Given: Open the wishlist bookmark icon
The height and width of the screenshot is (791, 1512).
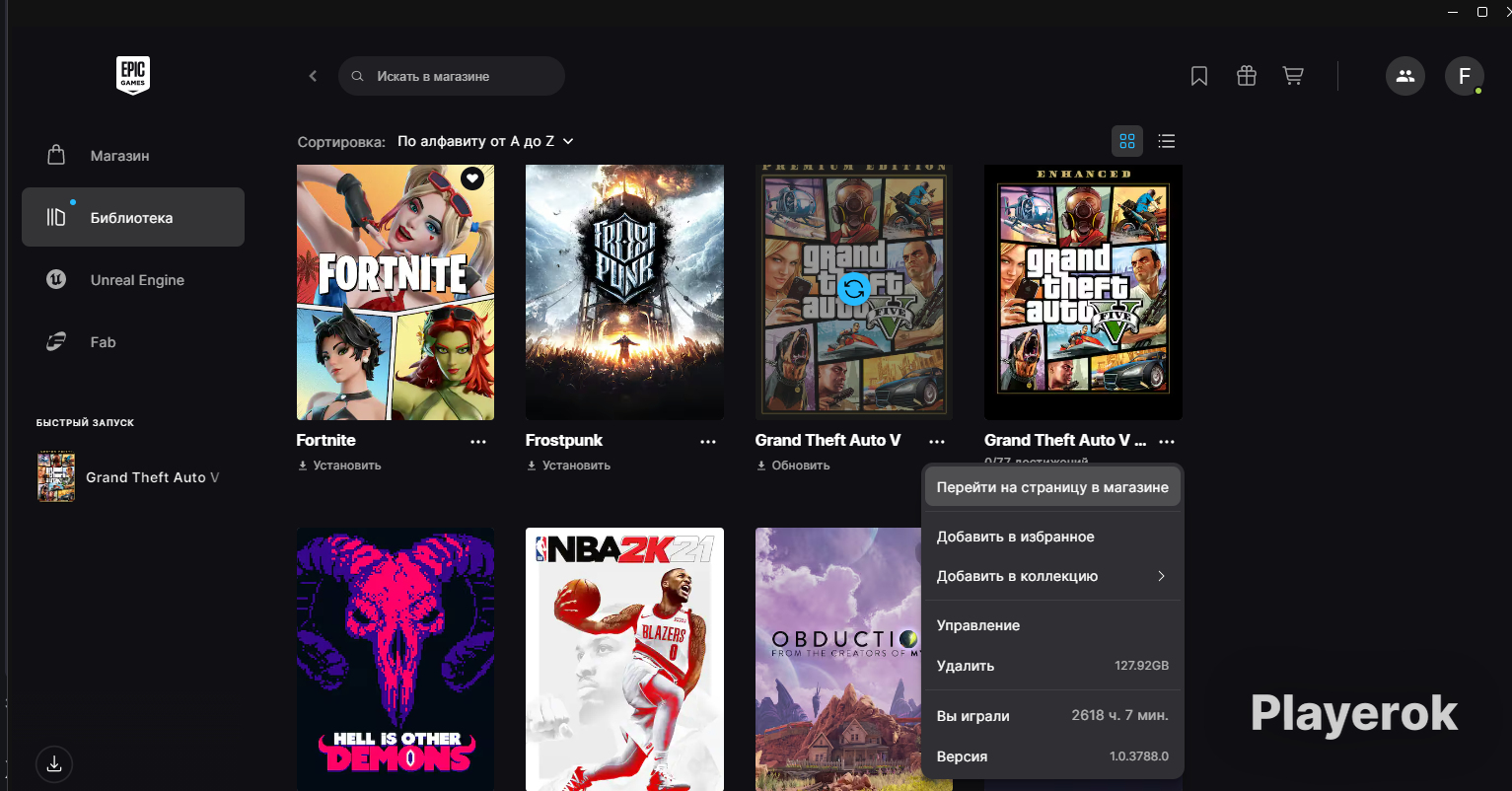Looking at the screenshot, I should pos(1199,76).
